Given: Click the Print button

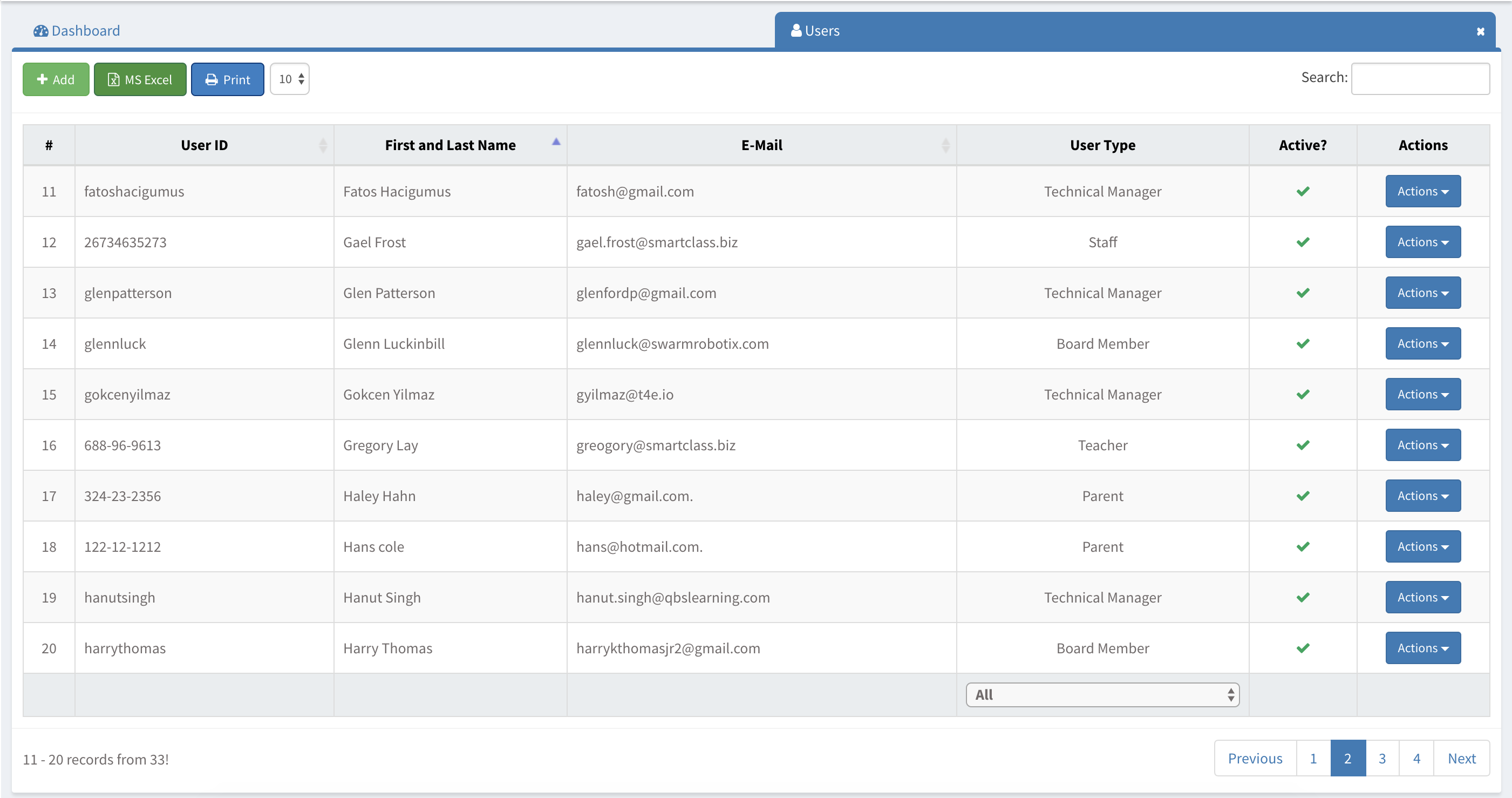Looking at the screenshot, I should click(x=227, y=79).
